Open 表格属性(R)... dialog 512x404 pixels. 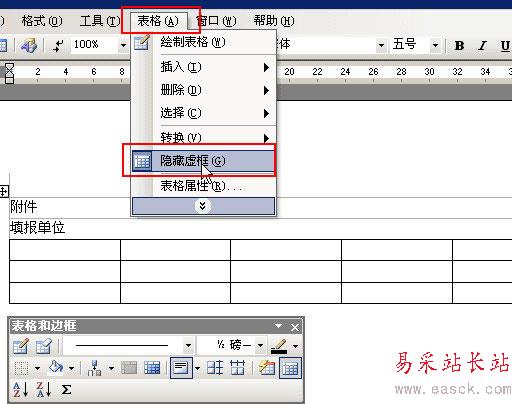204,186
